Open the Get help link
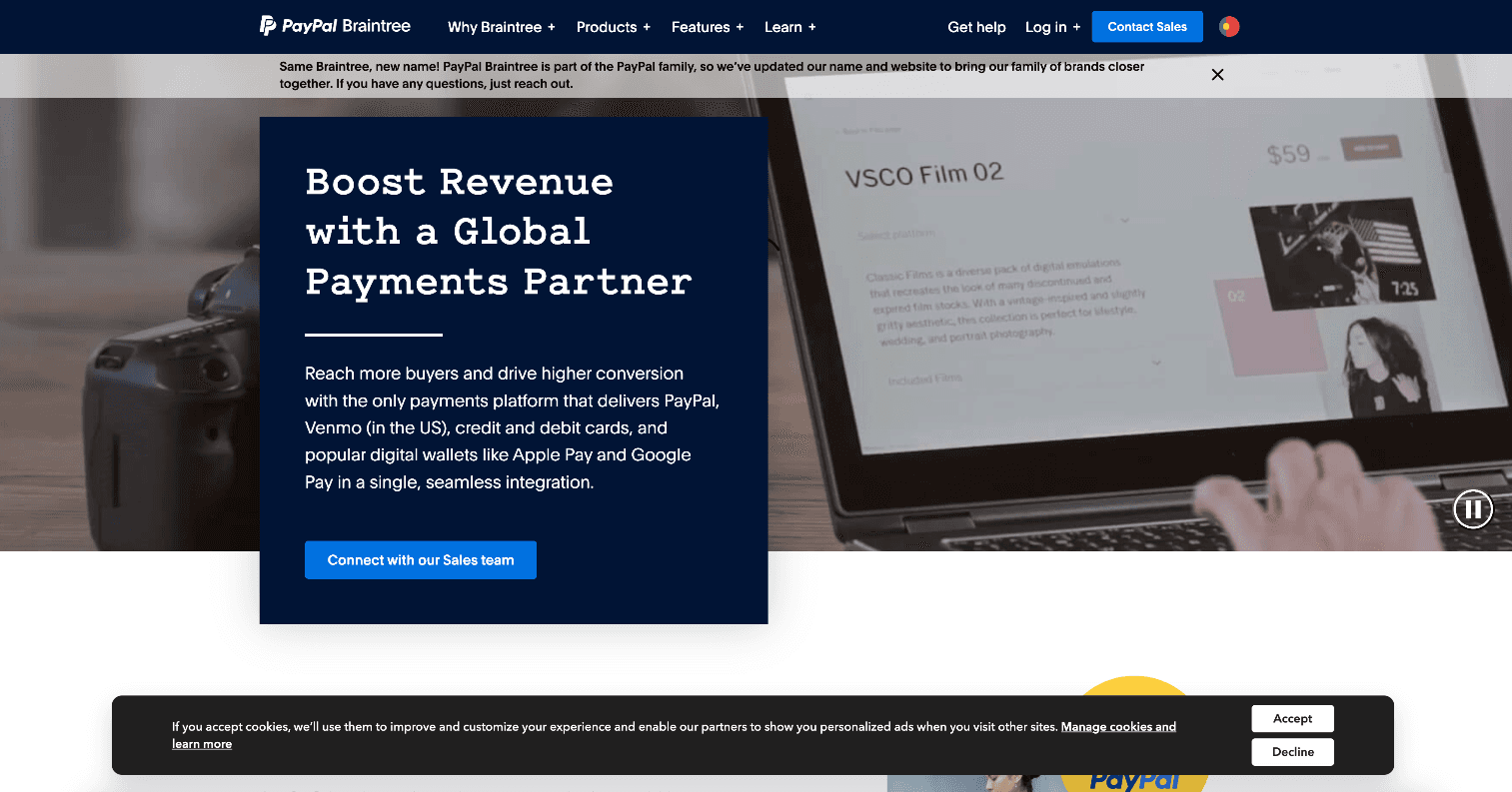This screenshot has height=792, width=1512. coord(976,27)
